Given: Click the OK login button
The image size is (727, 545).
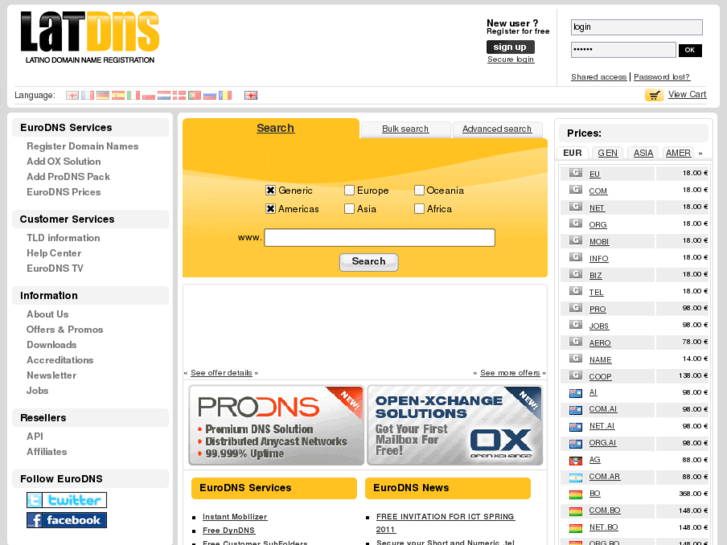Looking at the screenshot, I should coord(690,50).
